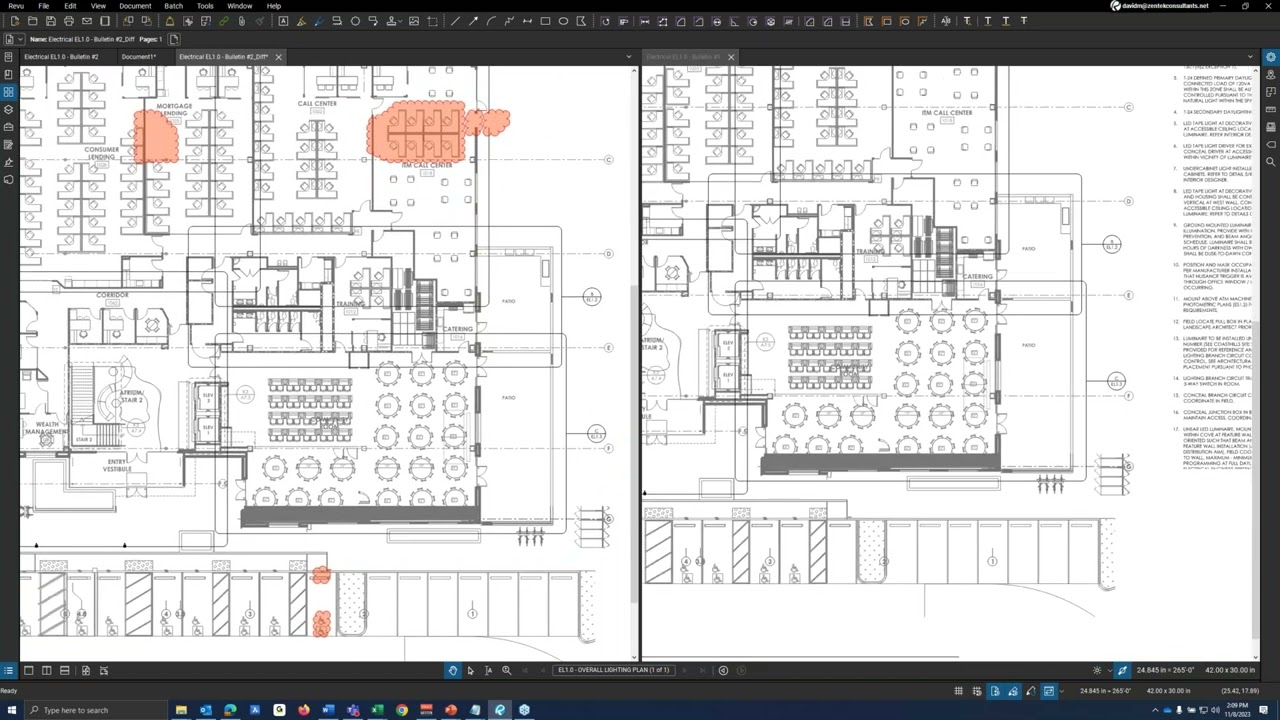1280x720 pixels.
Task: Toggle the markups list button
Action: click(8, 670)
